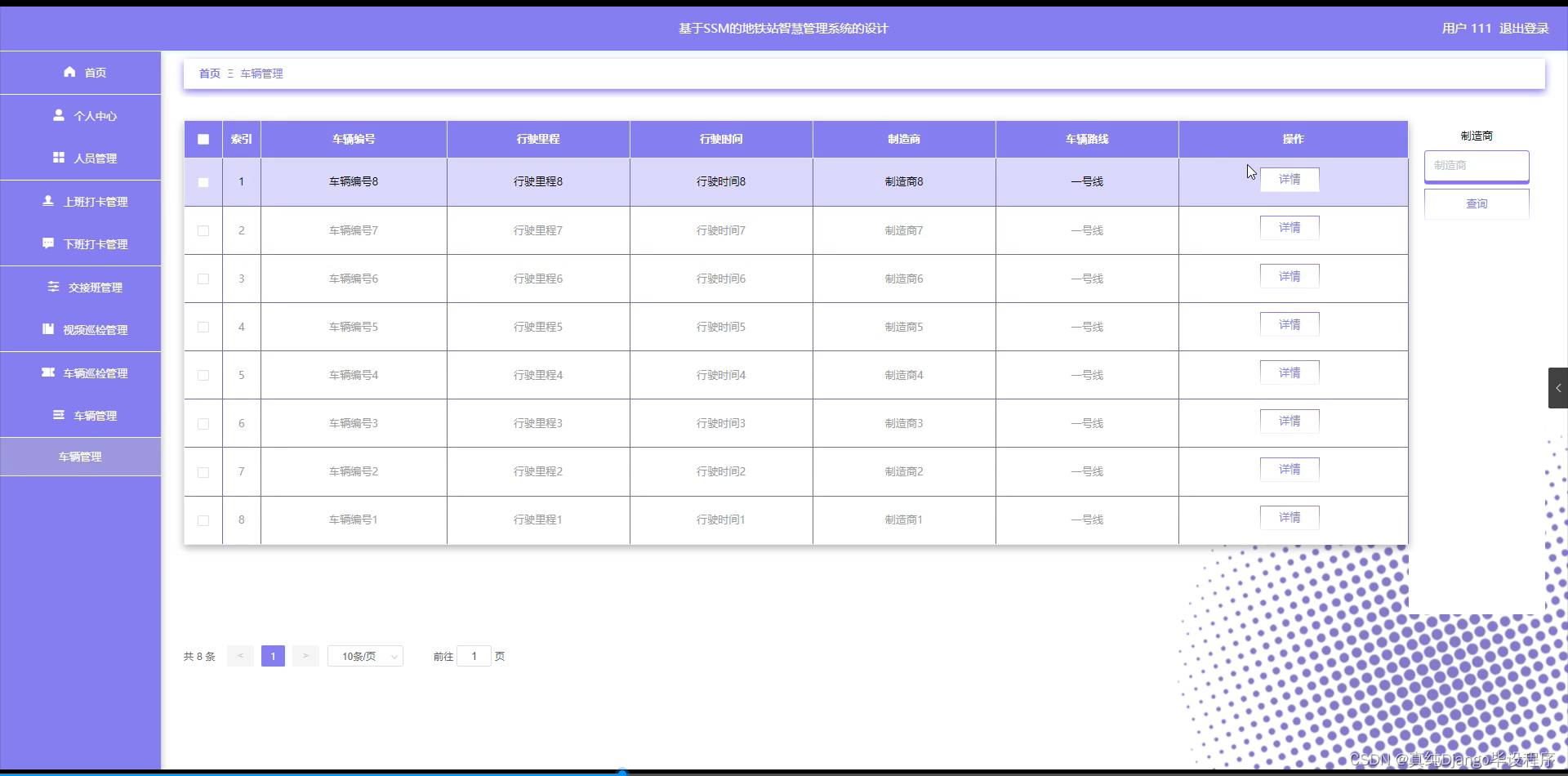Open 人员管理 menu item

[x=80, y=158]
